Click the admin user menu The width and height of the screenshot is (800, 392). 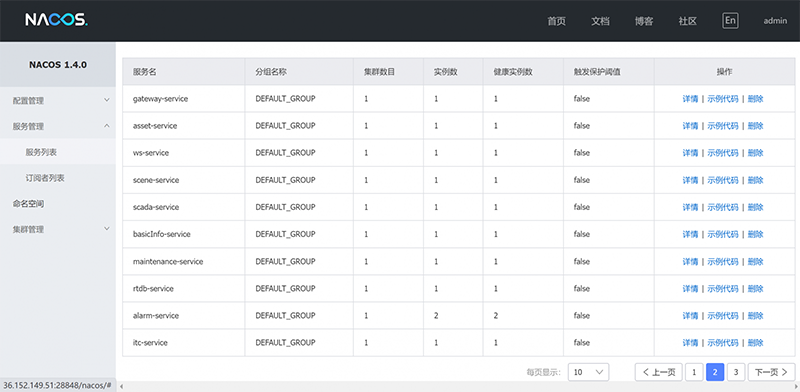pyautogui.click(x=775, y=21)
